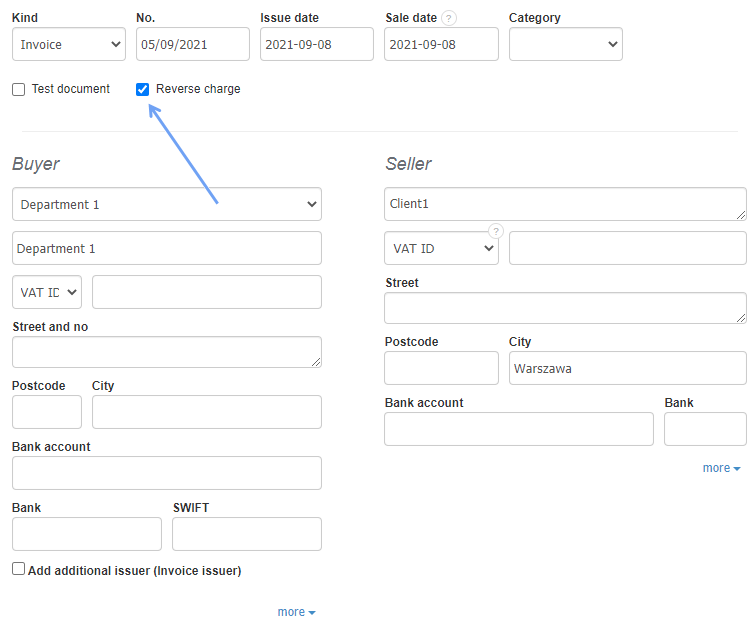Screen dimensions: 755x634
Task: Click the invoice No. field
Action: coord(193,44)
